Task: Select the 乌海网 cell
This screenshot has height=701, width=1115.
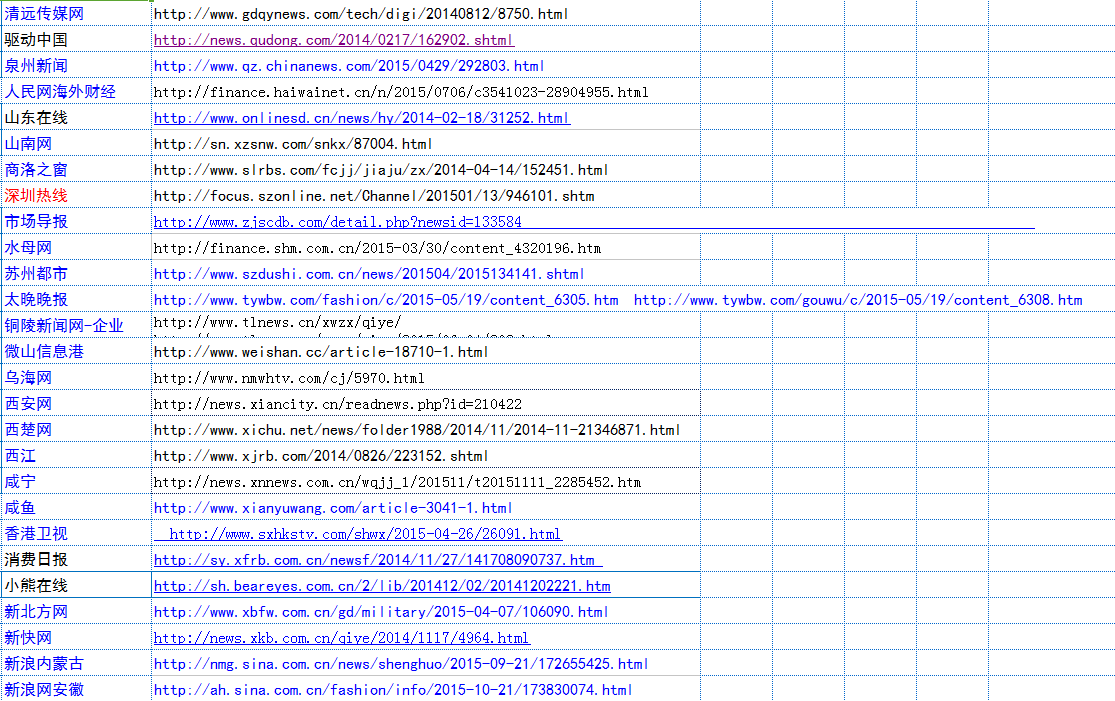Action: 76,378
